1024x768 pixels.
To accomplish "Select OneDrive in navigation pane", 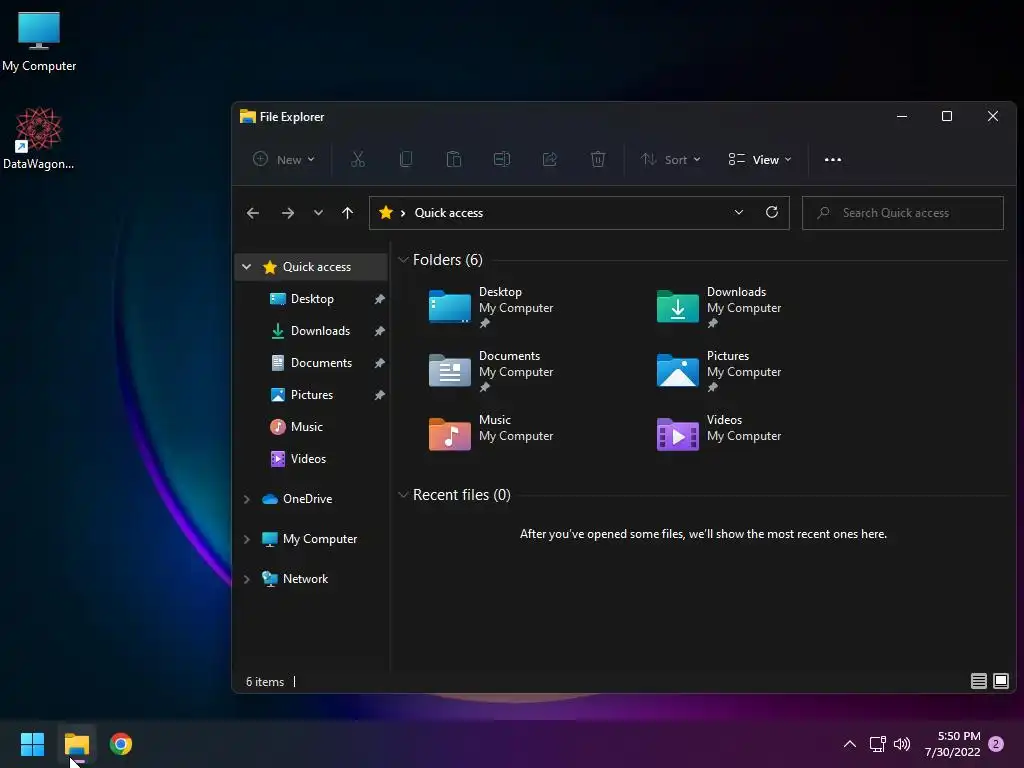I will click(x=307, y=499).
